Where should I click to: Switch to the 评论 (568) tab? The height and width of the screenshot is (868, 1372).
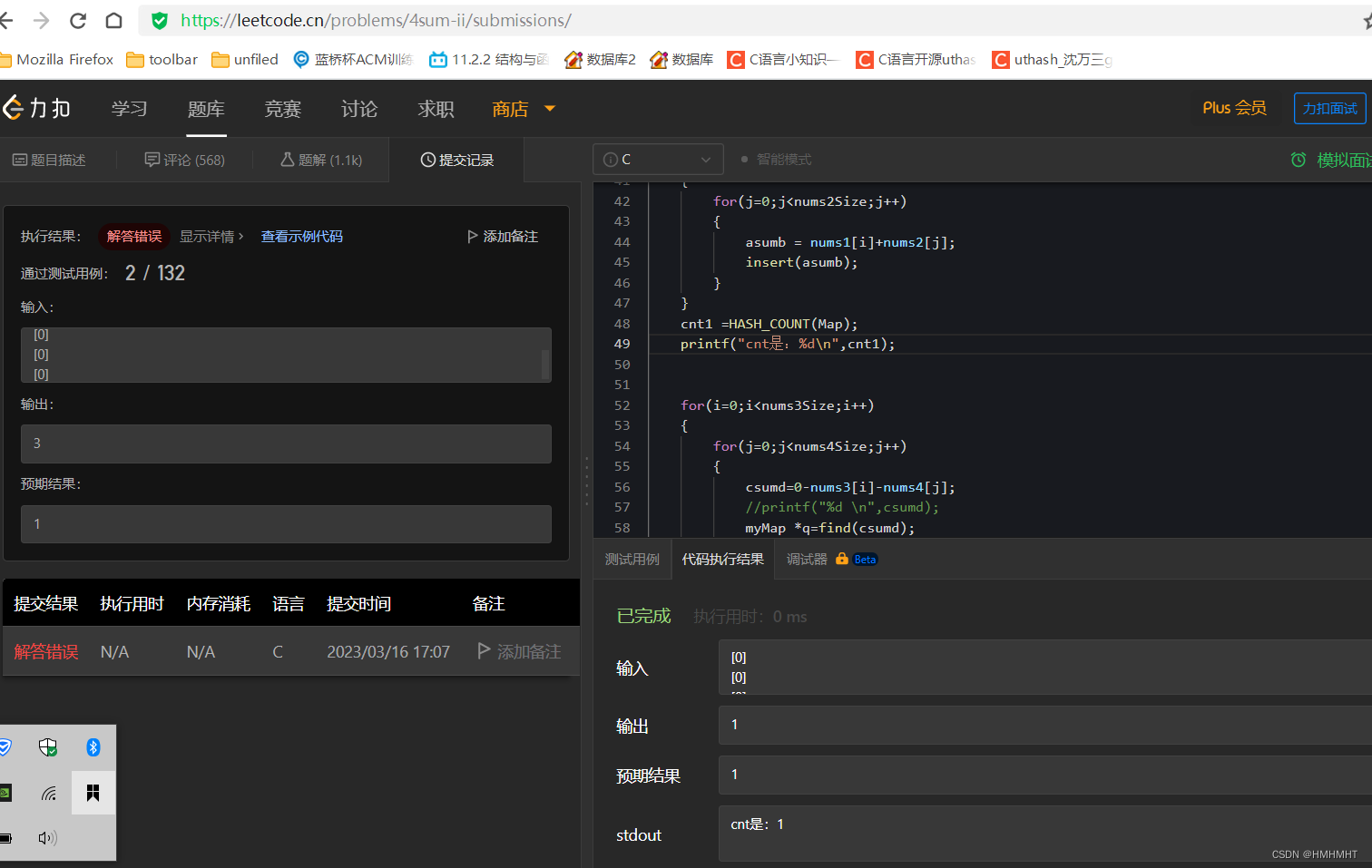(x=185, y=161)
